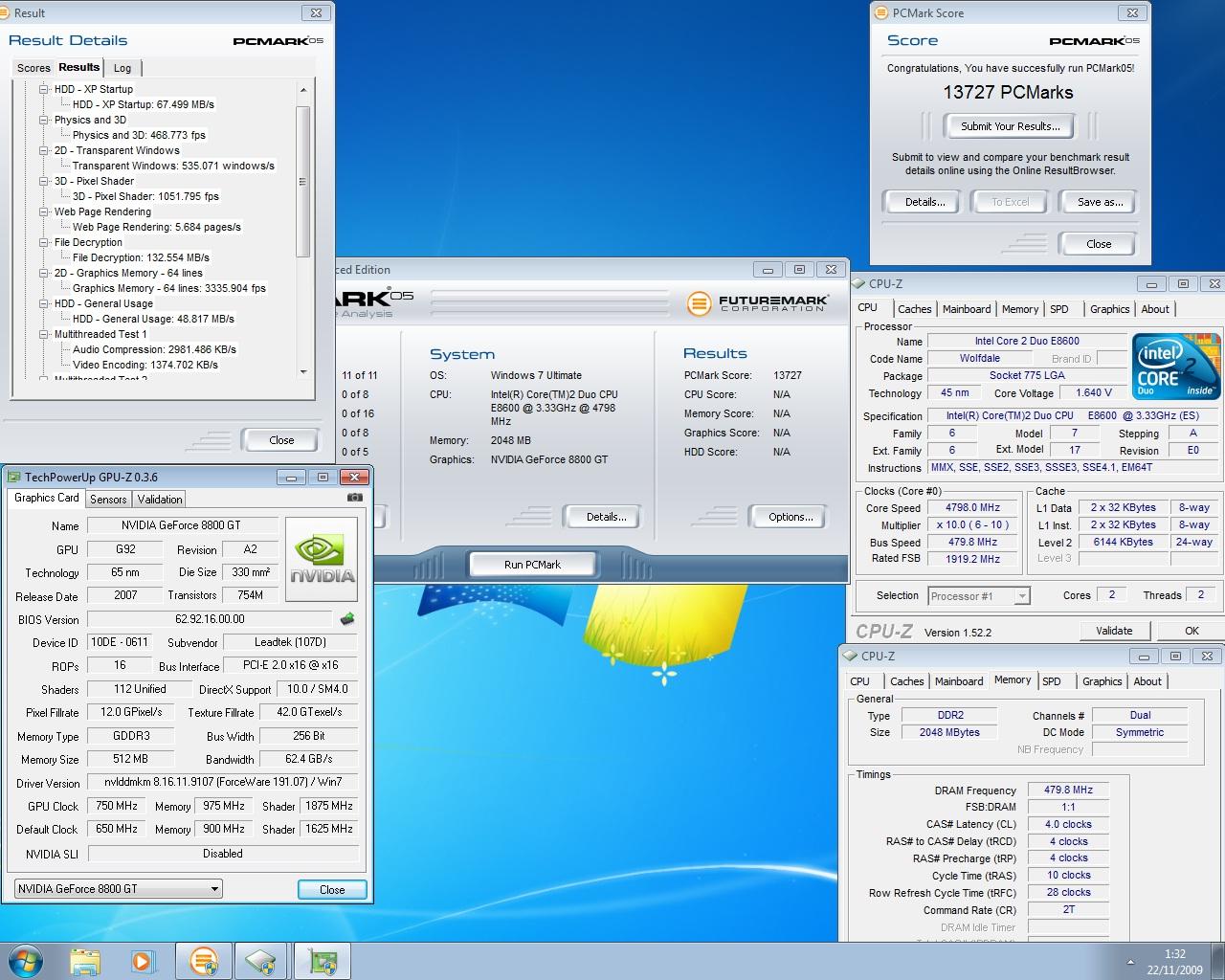Image resolution: width=1225 pixels, height=980 pixels.
Task: Click the BIOS save chip icon in GPU-Z
Action: click(347, 619)
